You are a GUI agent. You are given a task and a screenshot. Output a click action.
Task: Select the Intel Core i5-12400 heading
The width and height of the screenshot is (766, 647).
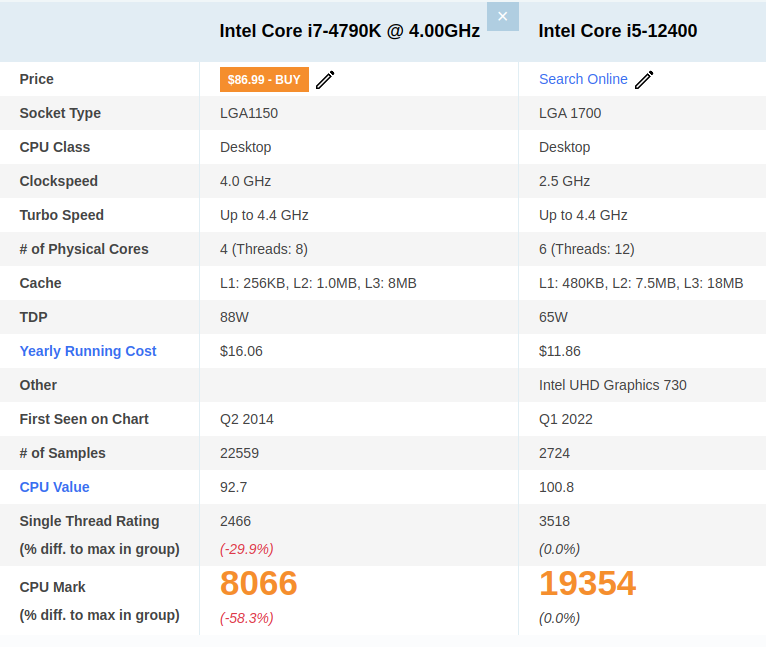[x=618, y=31]
